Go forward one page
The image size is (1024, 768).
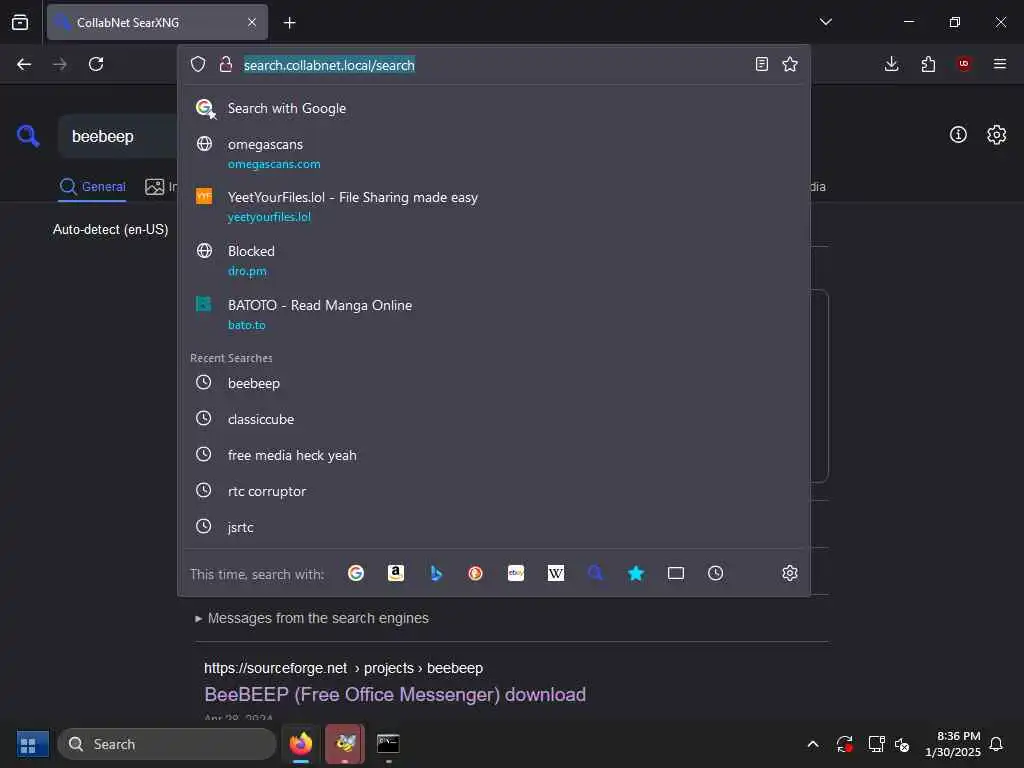(59, 64)
